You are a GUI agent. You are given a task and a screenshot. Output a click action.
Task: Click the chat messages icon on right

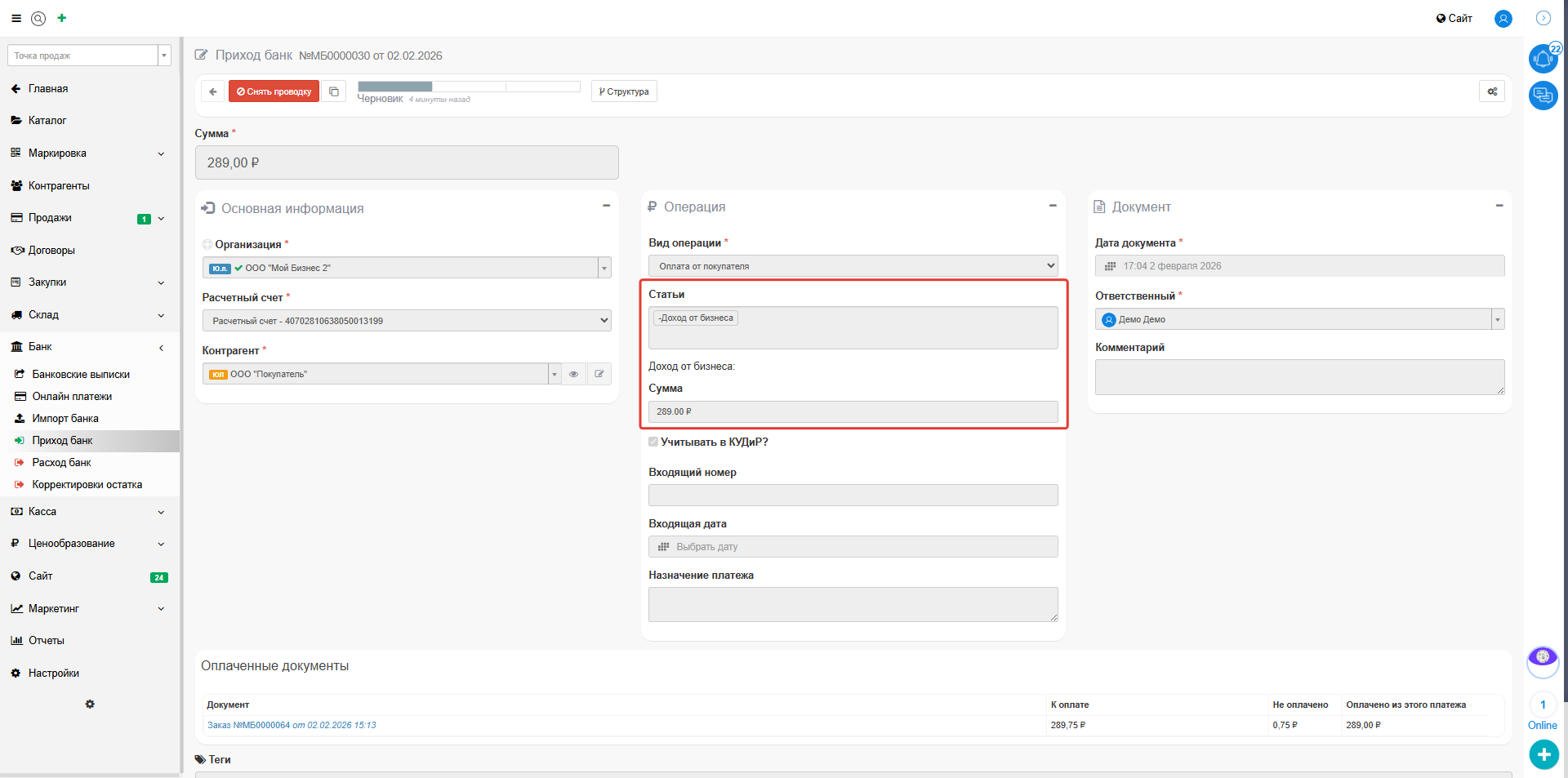[x=1543, y=96]
